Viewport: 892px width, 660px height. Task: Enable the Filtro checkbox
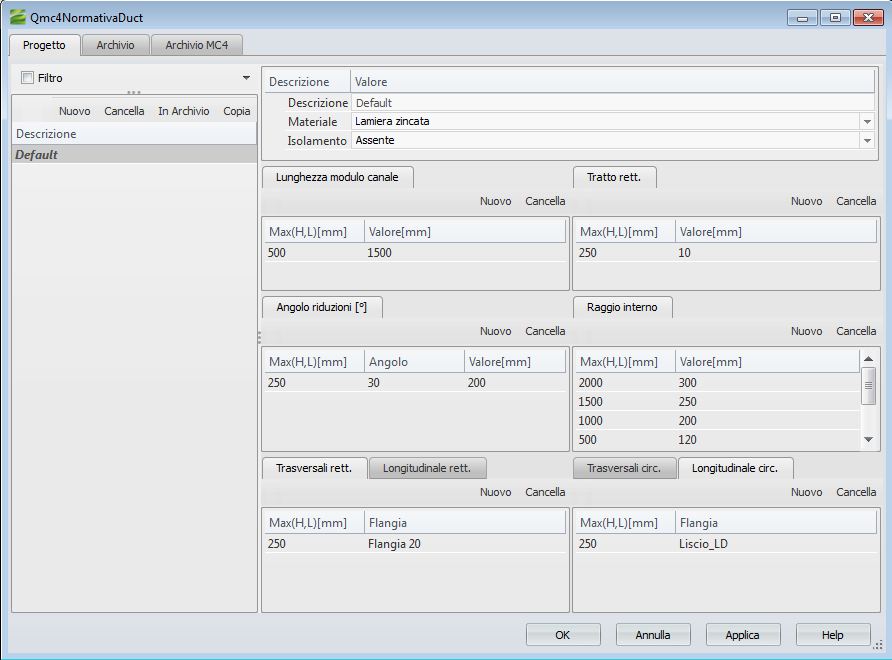pos(28,78)
